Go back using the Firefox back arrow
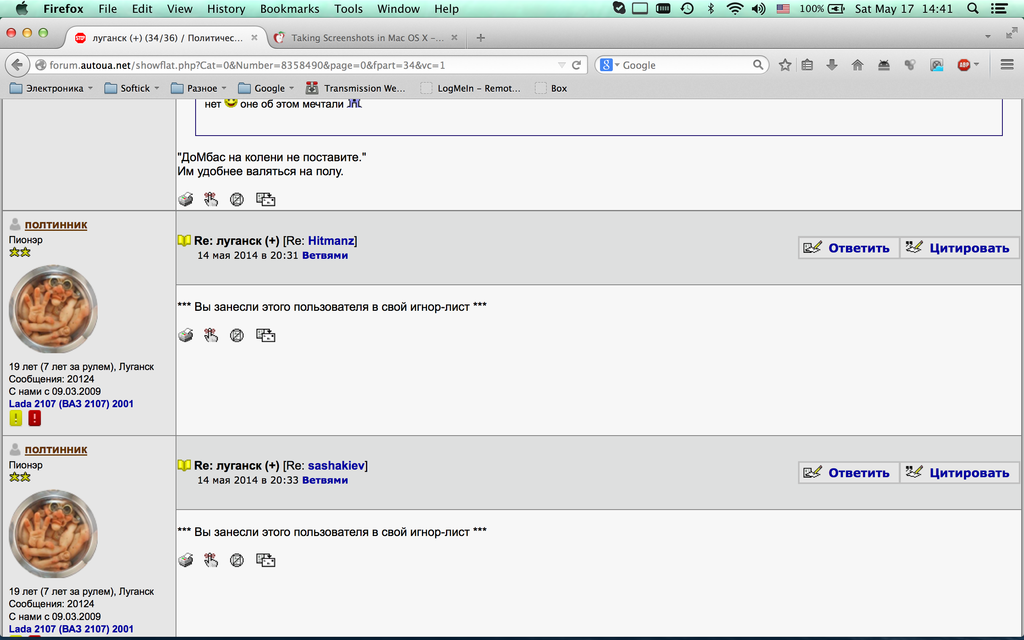The image size is (1024, 640). pyautogui.click(x=18, y=65)
